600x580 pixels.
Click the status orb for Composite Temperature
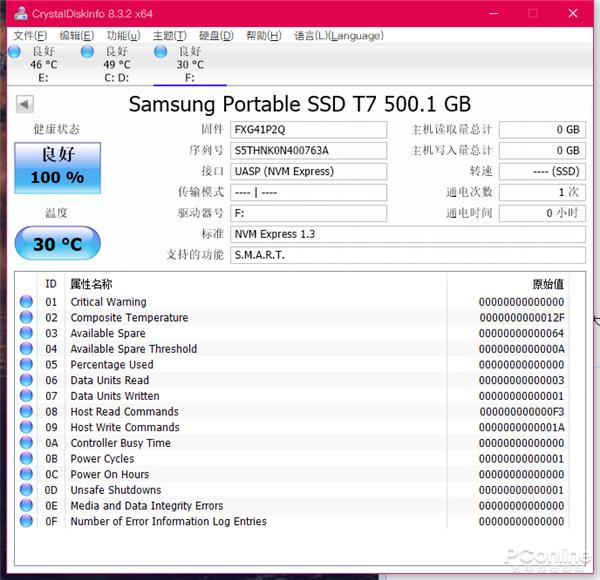[26, 317]
